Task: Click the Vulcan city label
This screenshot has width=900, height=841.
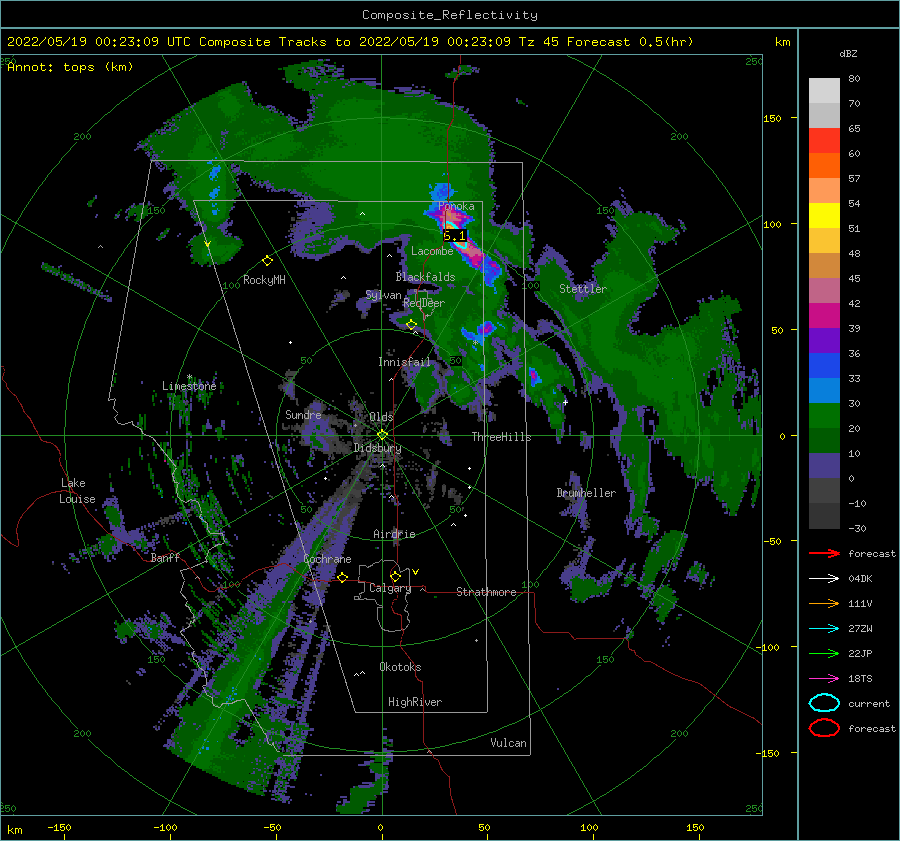Action: (x=509, y=743)
